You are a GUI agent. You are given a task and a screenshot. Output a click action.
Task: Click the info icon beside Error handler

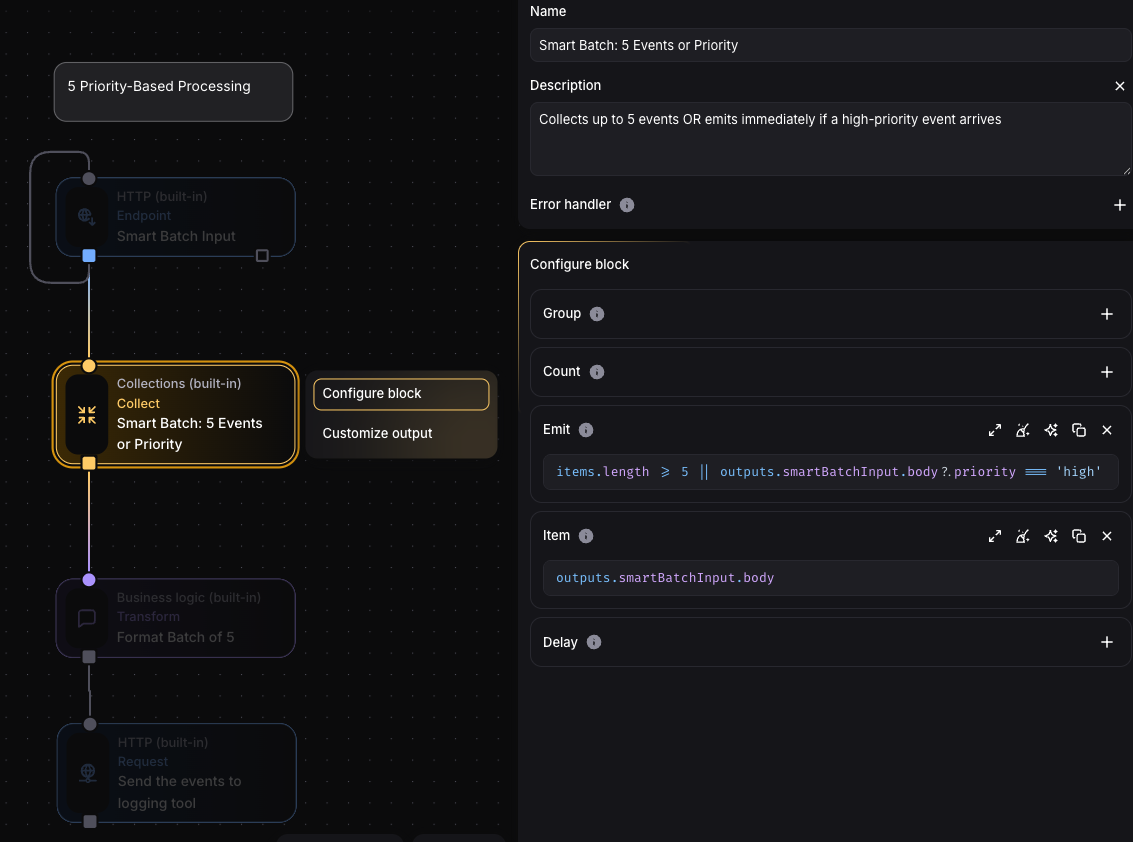pyautogui.click(x=626, y=205)
